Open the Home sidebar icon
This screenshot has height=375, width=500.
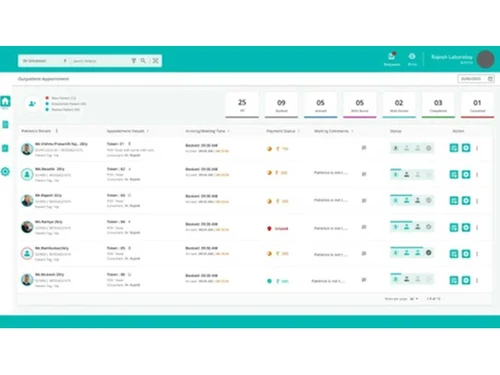[5, 101]
